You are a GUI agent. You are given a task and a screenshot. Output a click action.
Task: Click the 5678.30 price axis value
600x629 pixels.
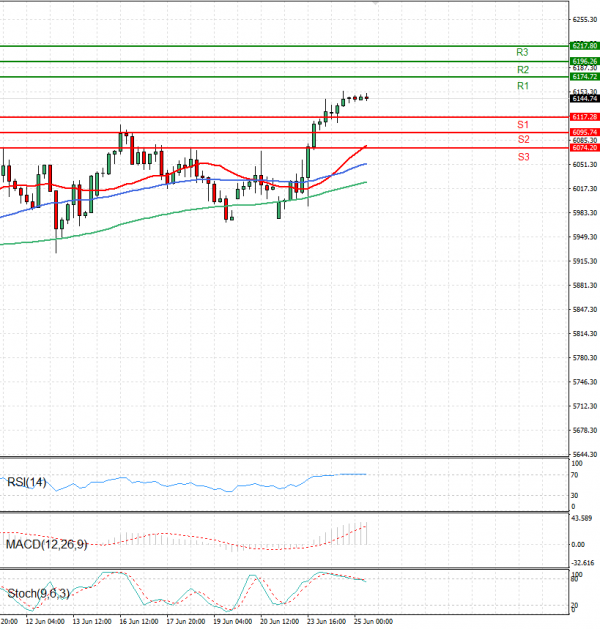pos(585,430)
